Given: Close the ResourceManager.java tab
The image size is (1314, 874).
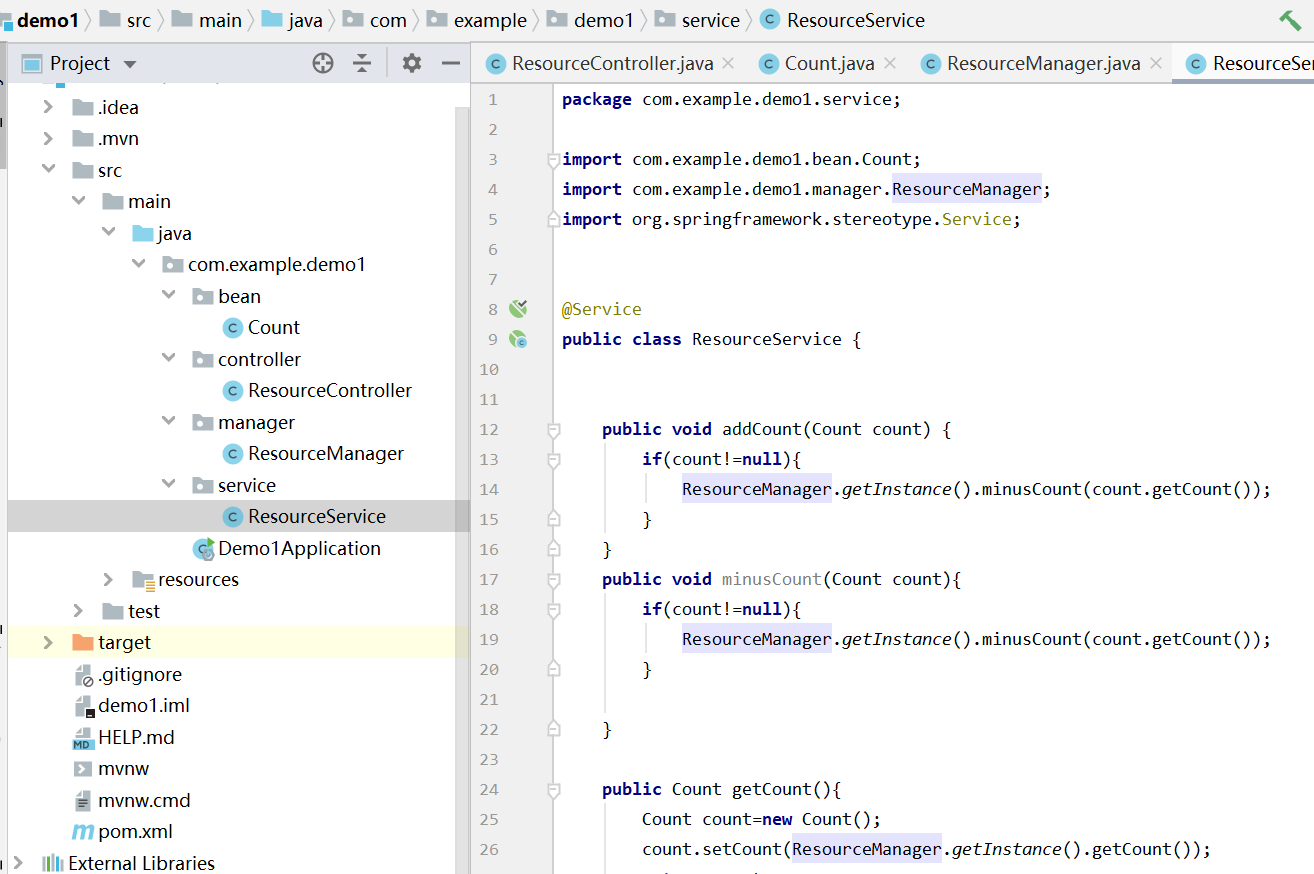Looking at the screenshot, I should tap(1156, 63).
